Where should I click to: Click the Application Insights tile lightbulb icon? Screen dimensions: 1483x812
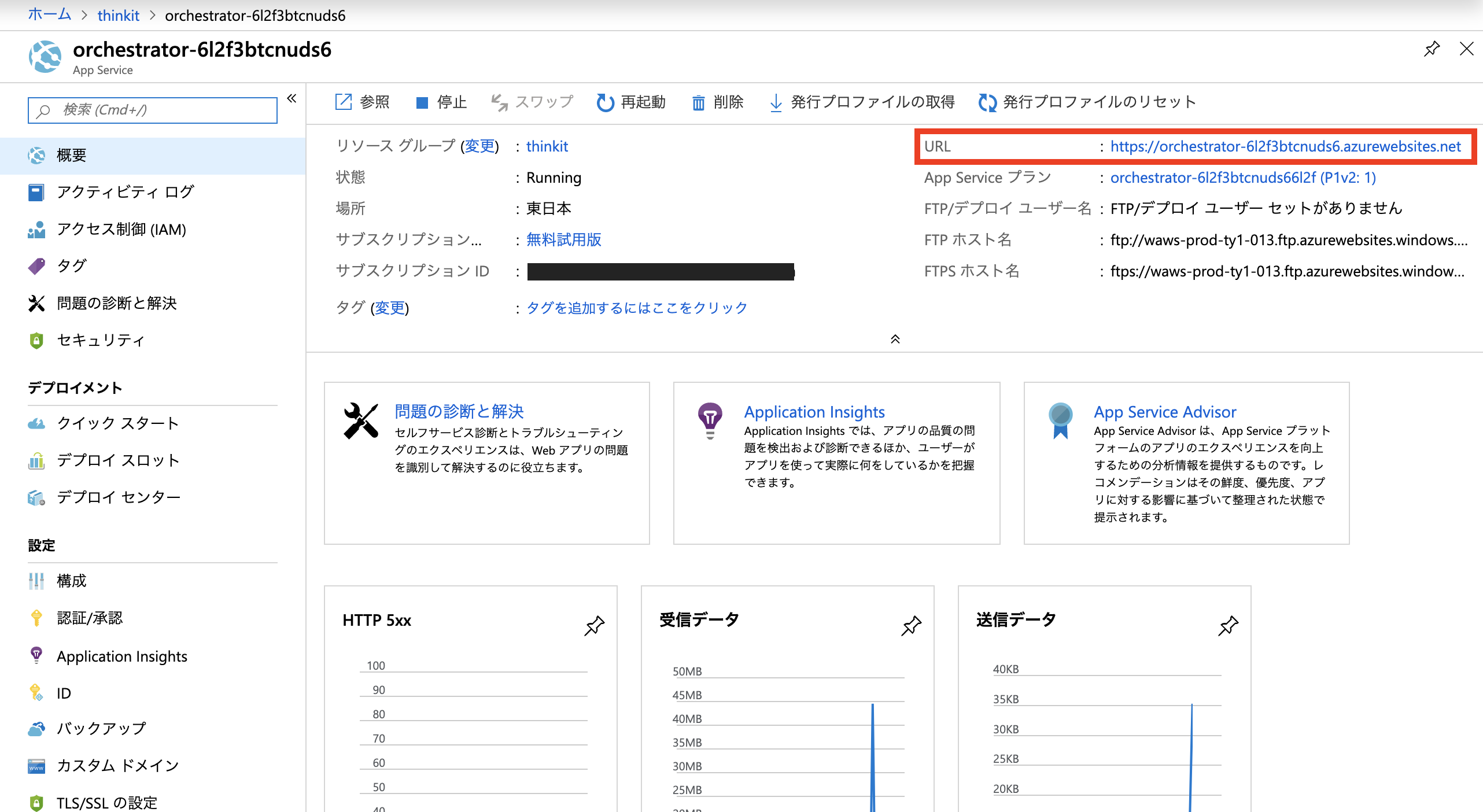[710, 420]
